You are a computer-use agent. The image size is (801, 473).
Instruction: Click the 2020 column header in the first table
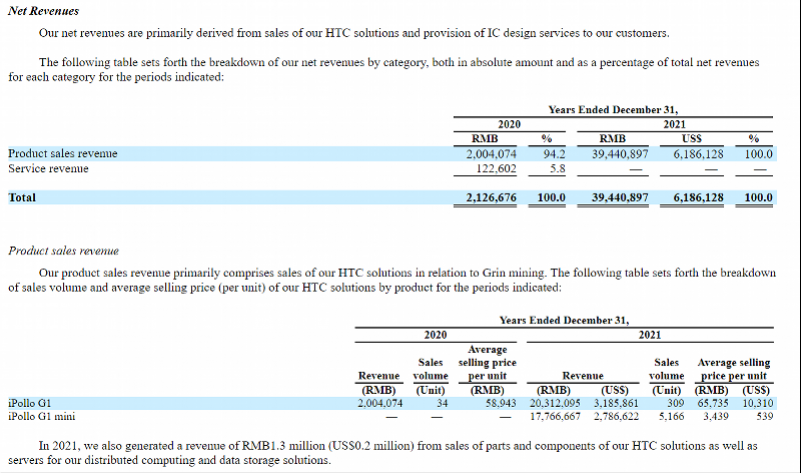(x=509, y=124)
